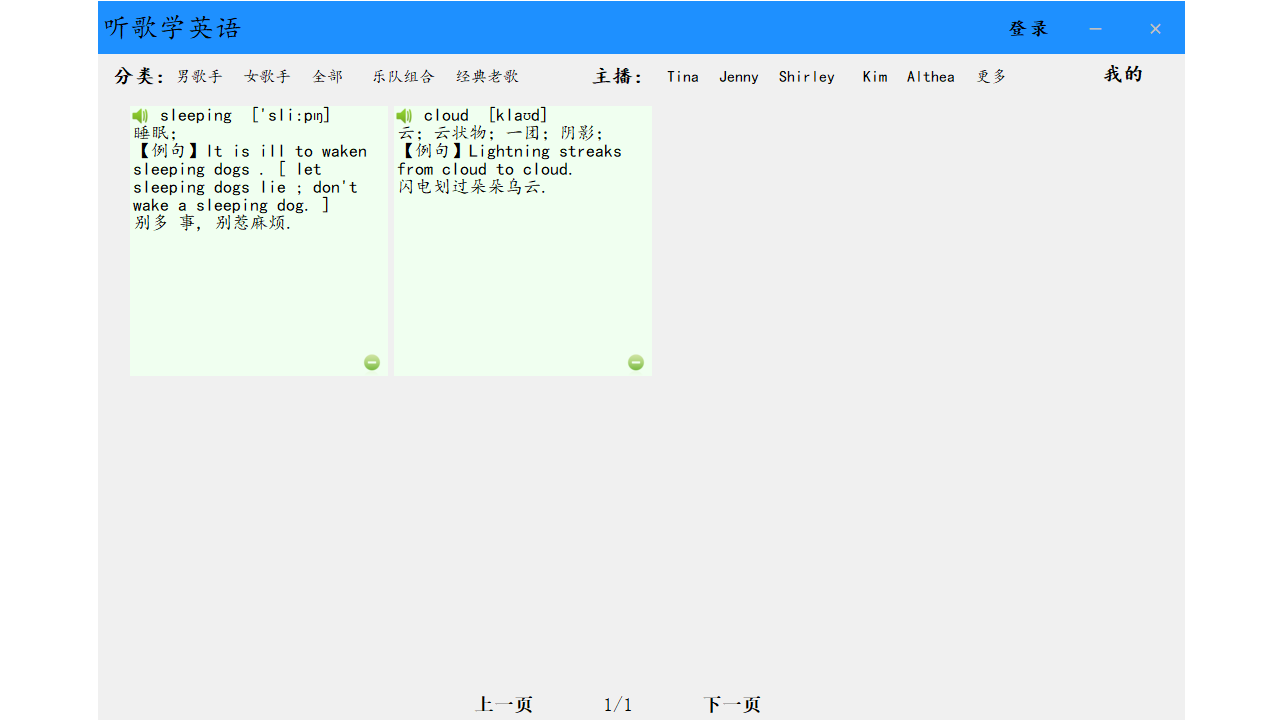The height and width of the screenshot is (720, 1280).
Task: Choose host Shirley
Action: [x=806, y=77]
